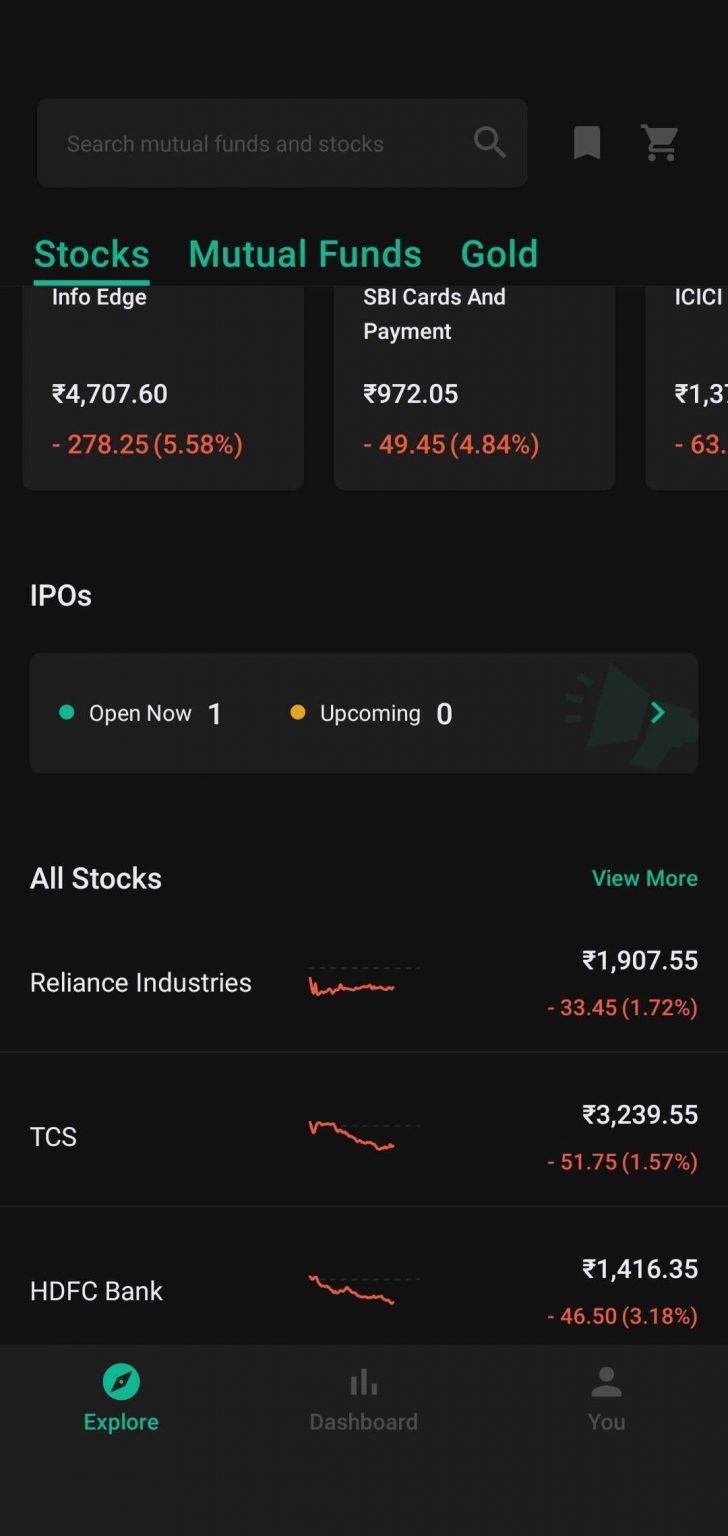Switch to the Mutual Funds tab
Image resolution: width=728 pixels, height=1536 pixels.
pos(305,254)
